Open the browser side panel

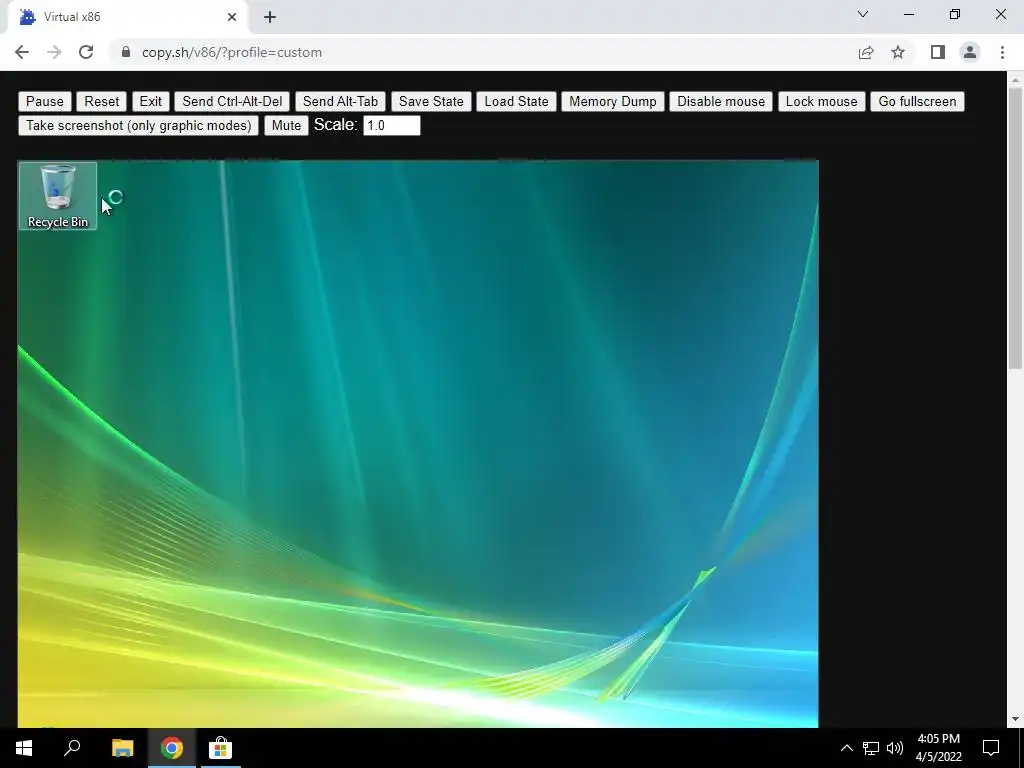click(938, 52)
